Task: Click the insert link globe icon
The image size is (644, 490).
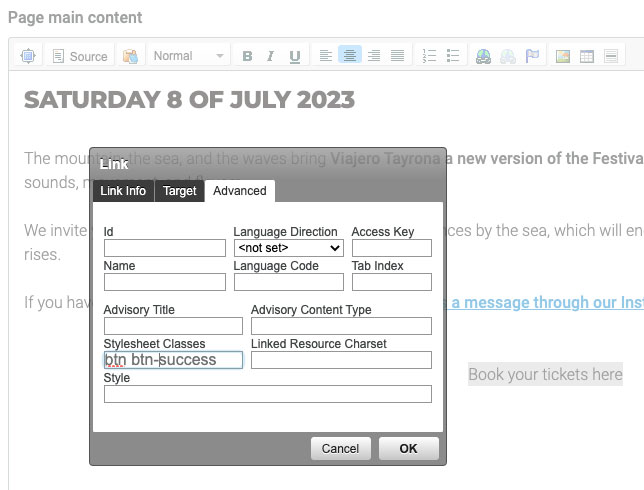Action: point(484,57)
